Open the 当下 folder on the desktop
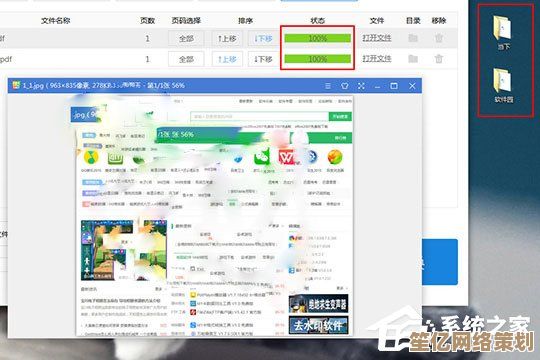The image size is (540, 360). click(503, 32)
